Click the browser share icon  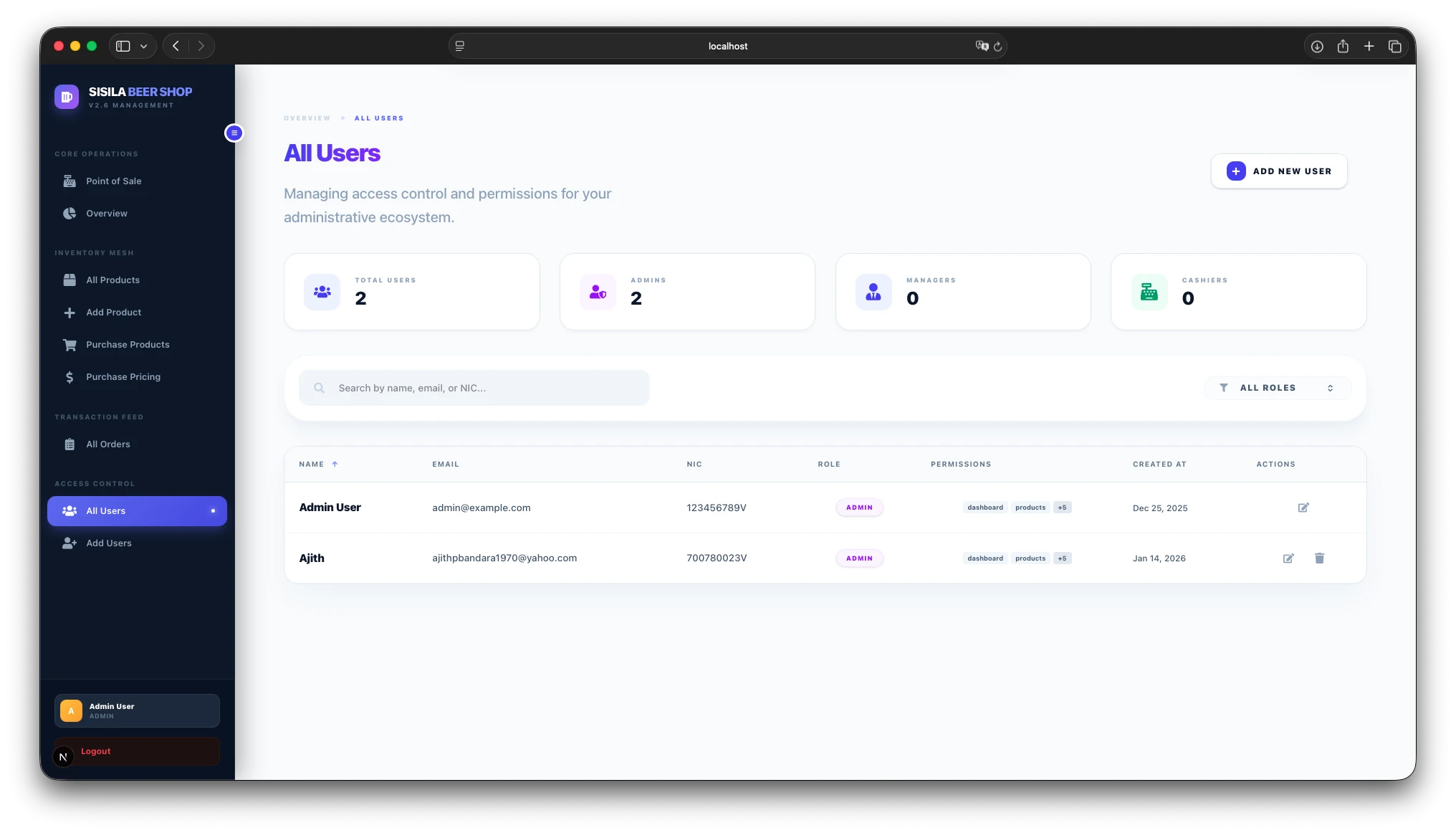coord(1343,46)
